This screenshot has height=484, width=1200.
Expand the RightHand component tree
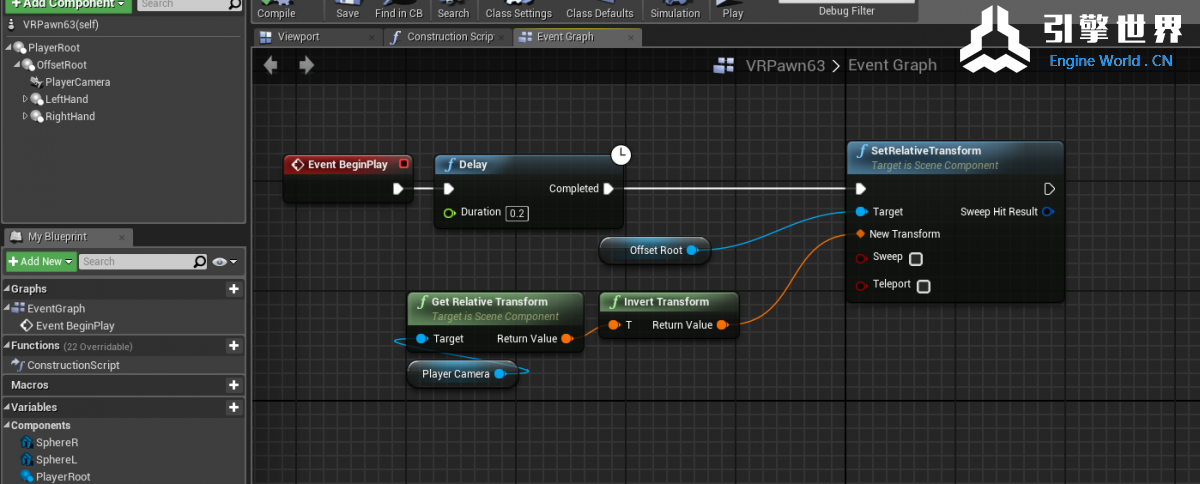26,117
